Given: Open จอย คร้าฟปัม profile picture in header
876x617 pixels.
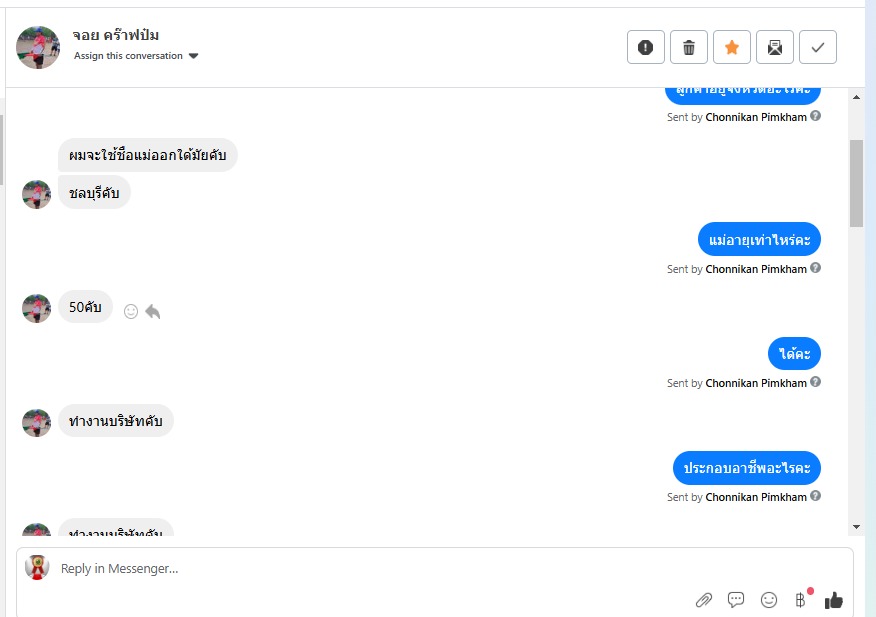Looking at the screenshot, I should click(x=39, y=47).
